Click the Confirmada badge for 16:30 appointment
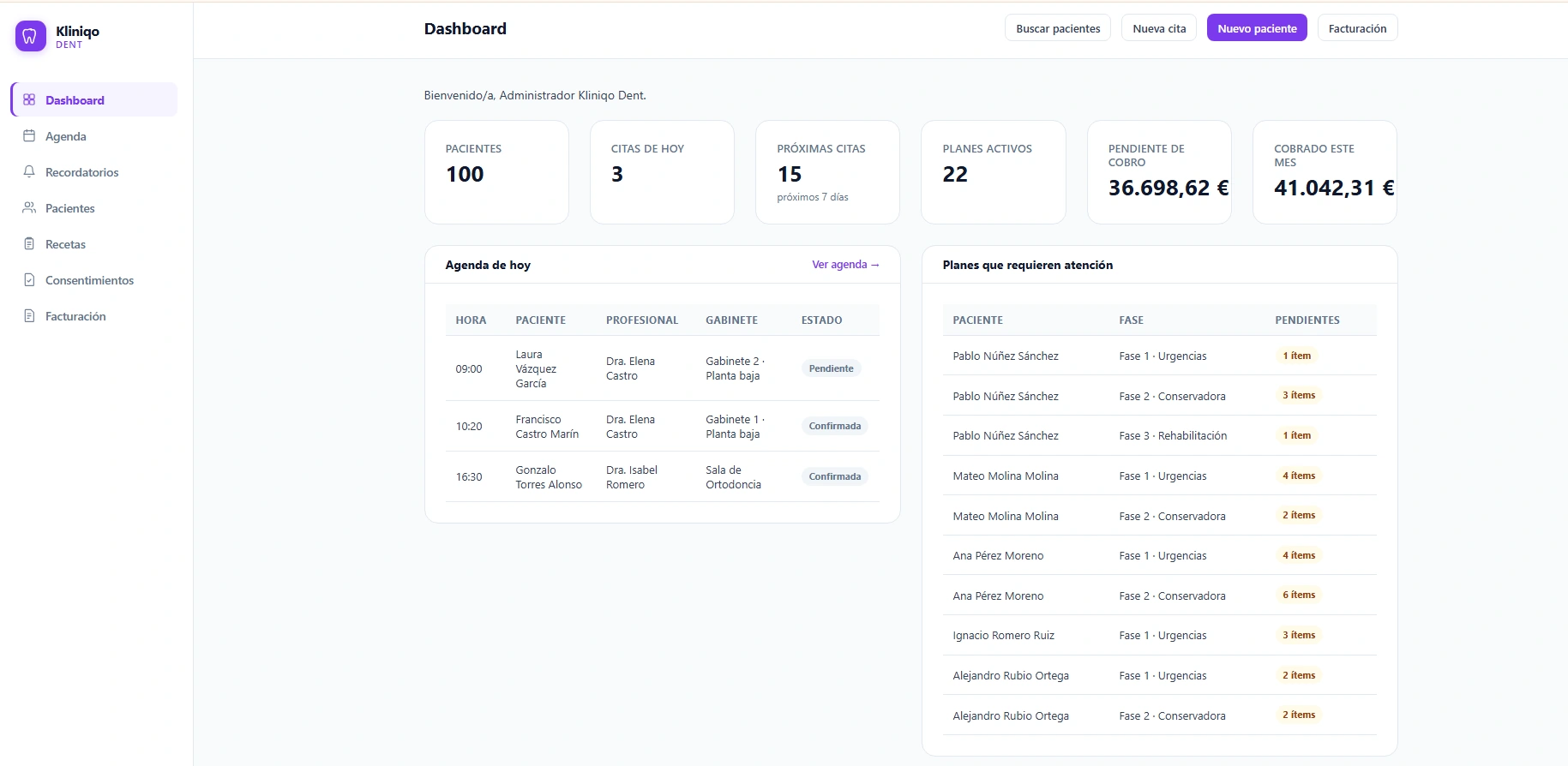Screen dimensions: 1568x766 pyautogui.click(x=834, y=476)
